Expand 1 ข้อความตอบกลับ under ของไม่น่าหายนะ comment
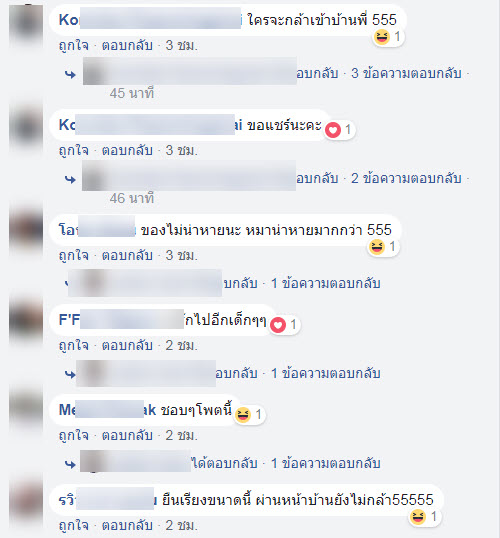 (x=326, y=283)
